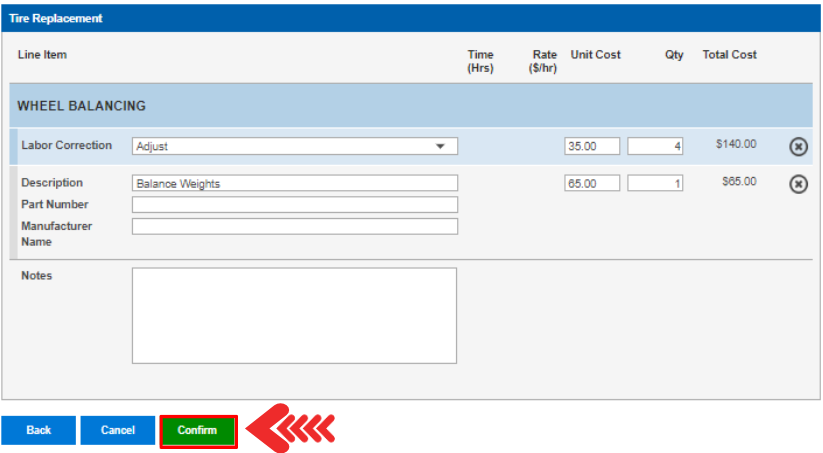Image resolution: width=823 pixels, height=453 pixels.
Task: Click the Description field with Balance Weights
Action: coord(294,183)
